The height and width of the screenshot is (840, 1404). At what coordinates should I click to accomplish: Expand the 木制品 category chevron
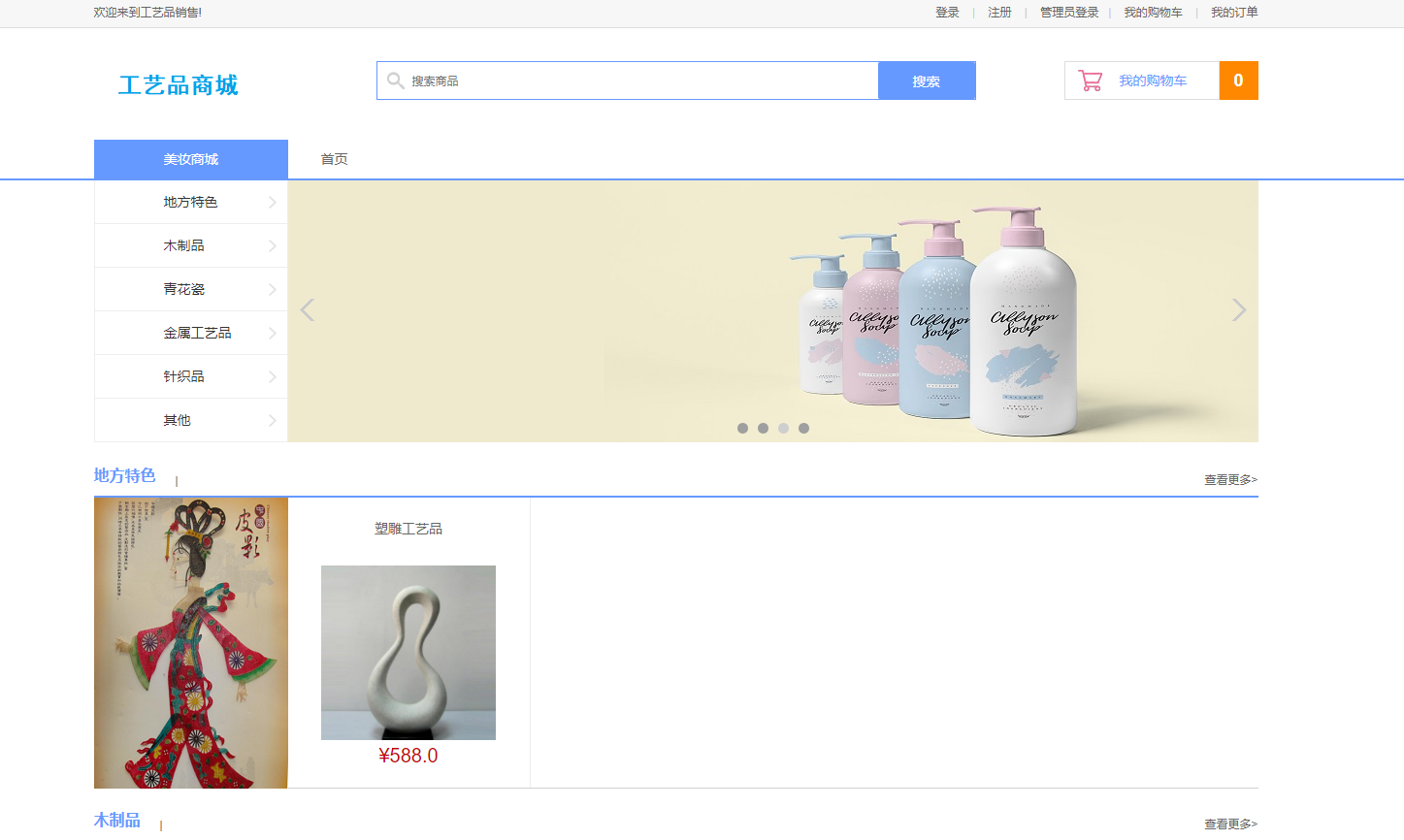tap(273, 245)
